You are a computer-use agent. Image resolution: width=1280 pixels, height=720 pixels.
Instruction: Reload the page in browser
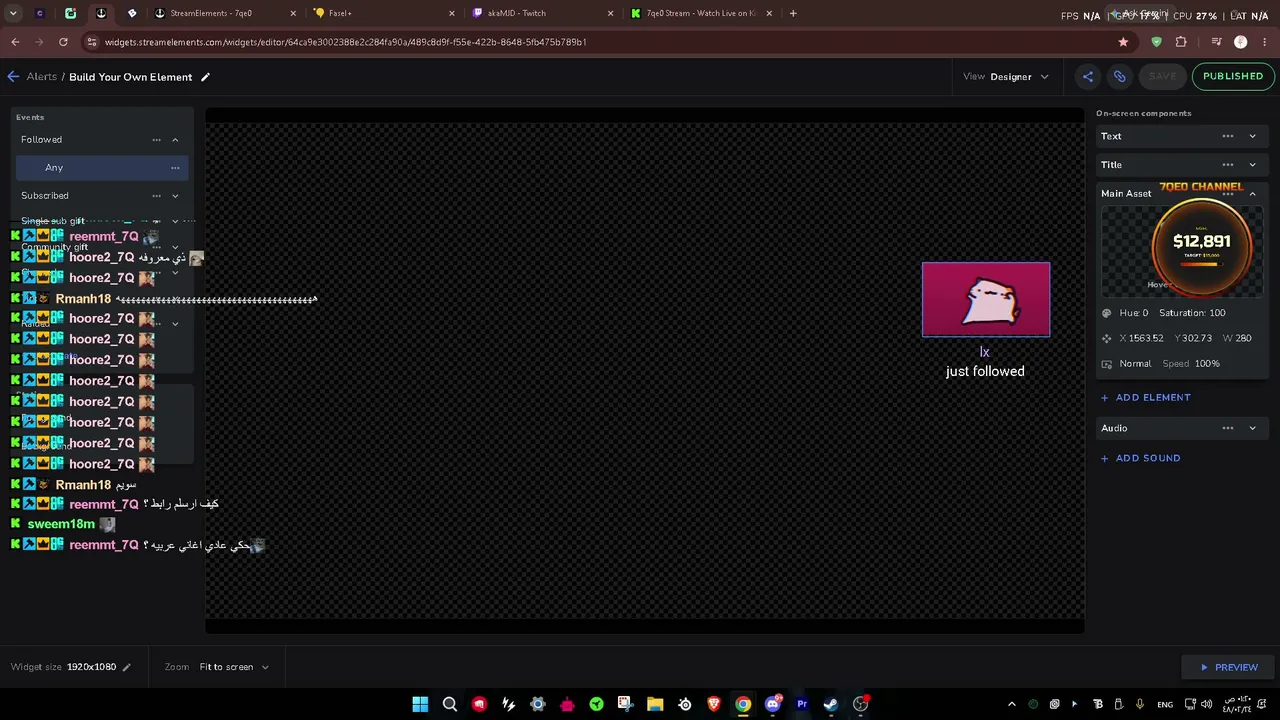tap(63, 42)
